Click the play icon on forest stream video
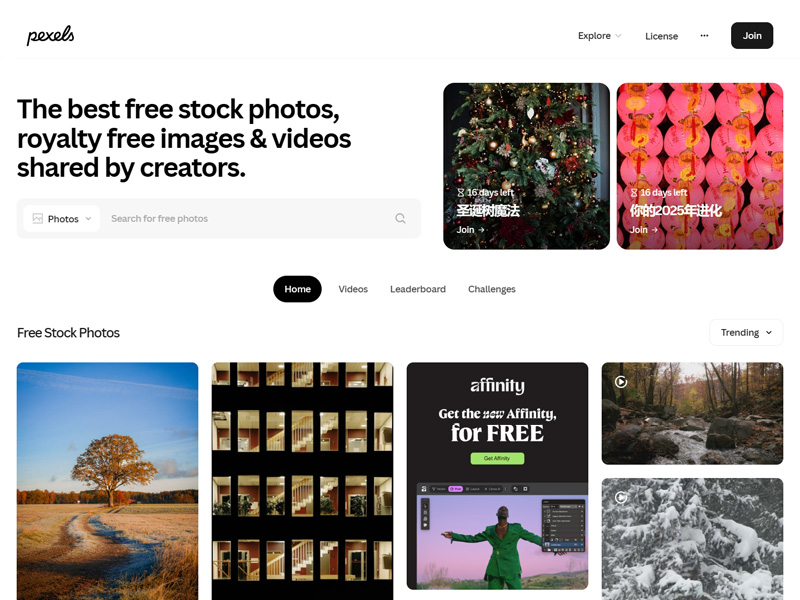The width and height of the screenshot is (800, 600). tap(620, 382)
